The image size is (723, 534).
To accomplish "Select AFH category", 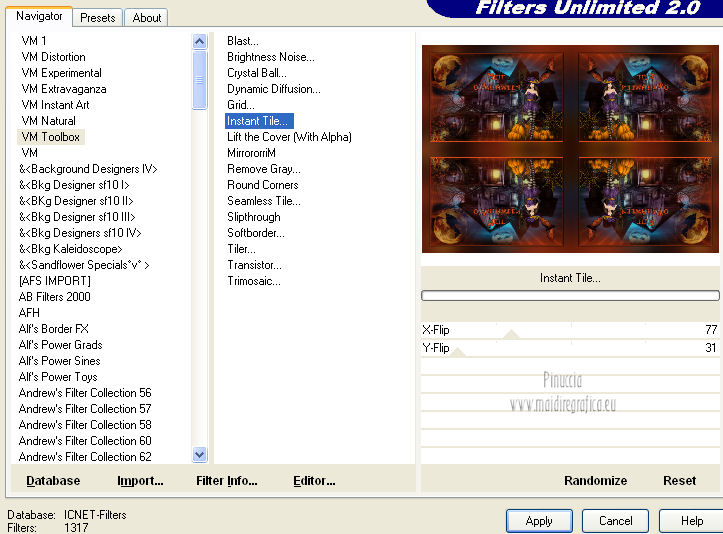I will click(29, 313).
